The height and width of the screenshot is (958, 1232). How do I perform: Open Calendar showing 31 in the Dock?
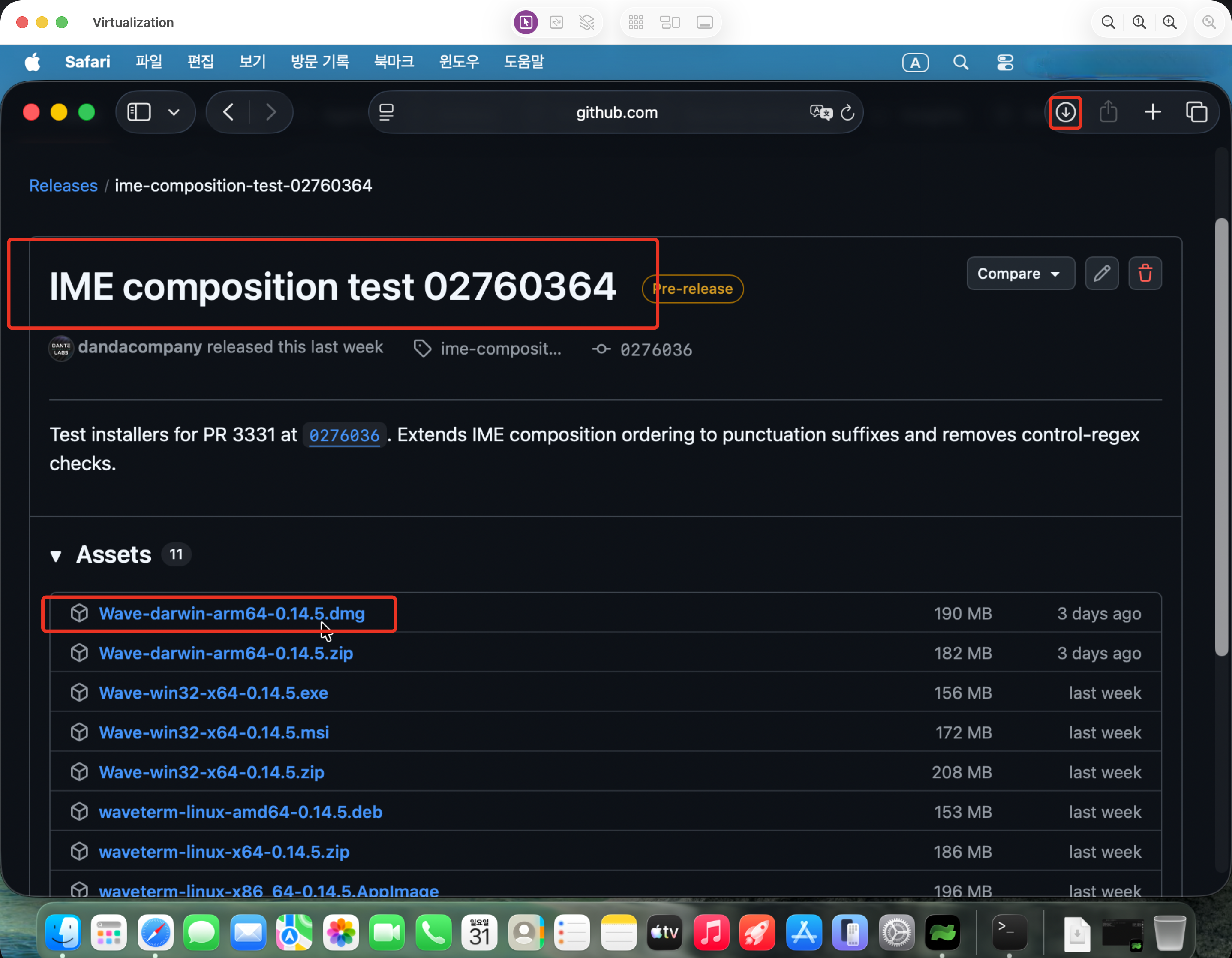pyautogui.click(x=480, y=931)
